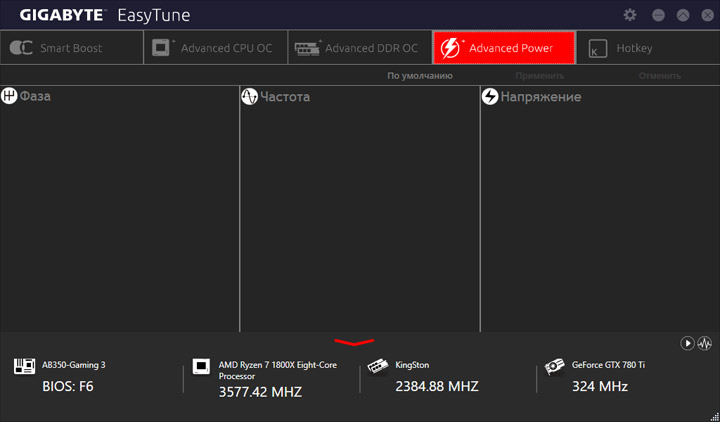This screenshot has width=720, height=422.
Task: Switch to Advanced CPU OC tab
Action: tap(215, 48)
